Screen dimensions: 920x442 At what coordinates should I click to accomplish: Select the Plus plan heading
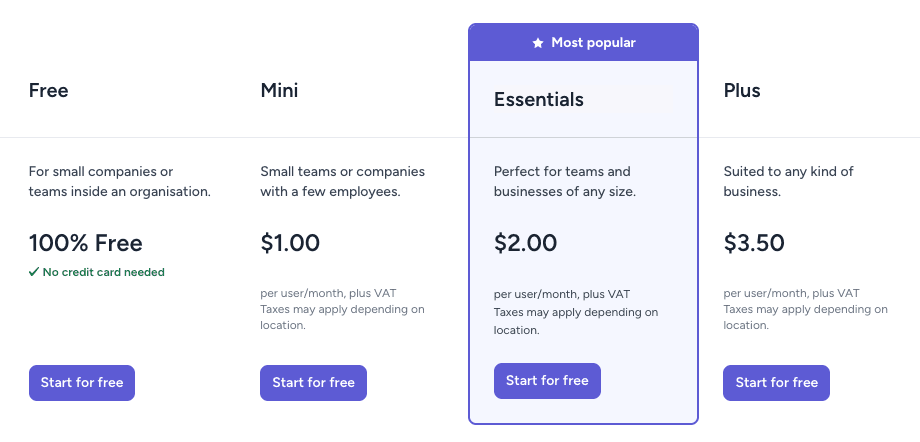point(742,91)
